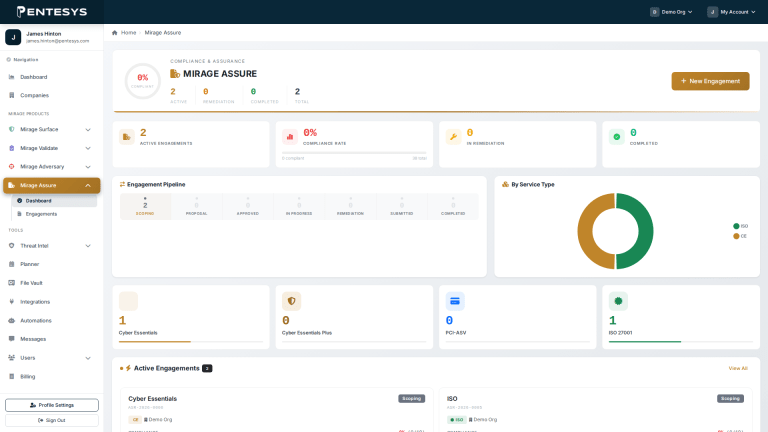The height and width of the screenshot is (432, 768).
Task: Click the Home breadcrumb link
Action: tap(128, 33)
